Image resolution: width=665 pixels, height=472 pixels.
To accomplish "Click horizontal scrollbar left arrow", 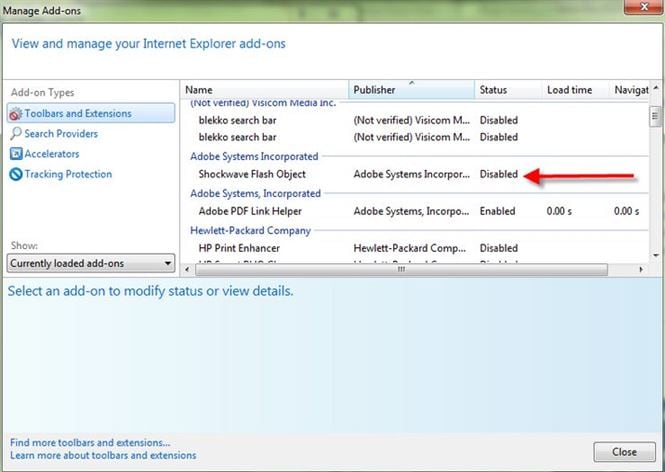I will coord(187,269).
